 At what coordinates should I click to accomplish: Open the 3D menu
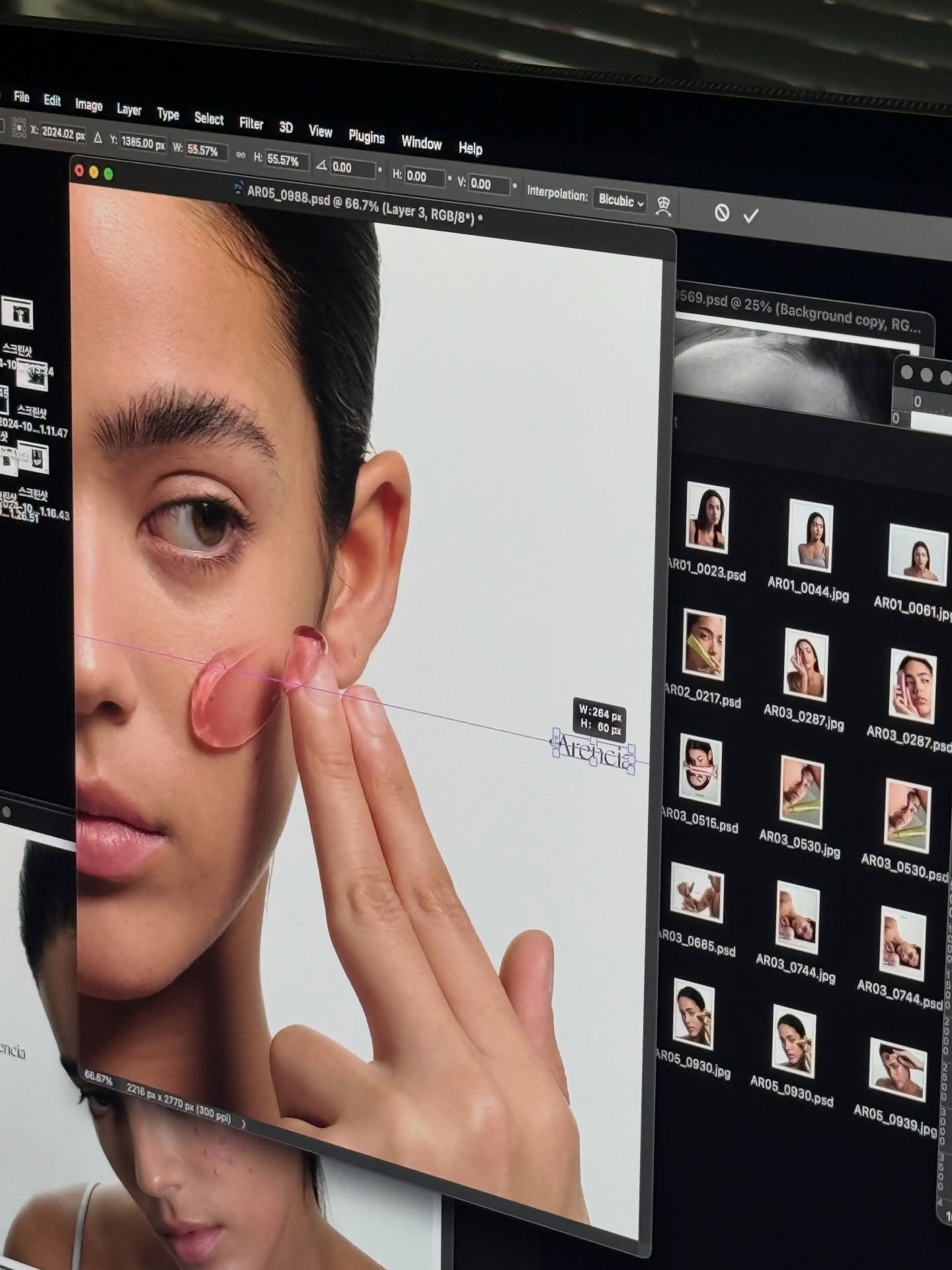click(286, 128)
